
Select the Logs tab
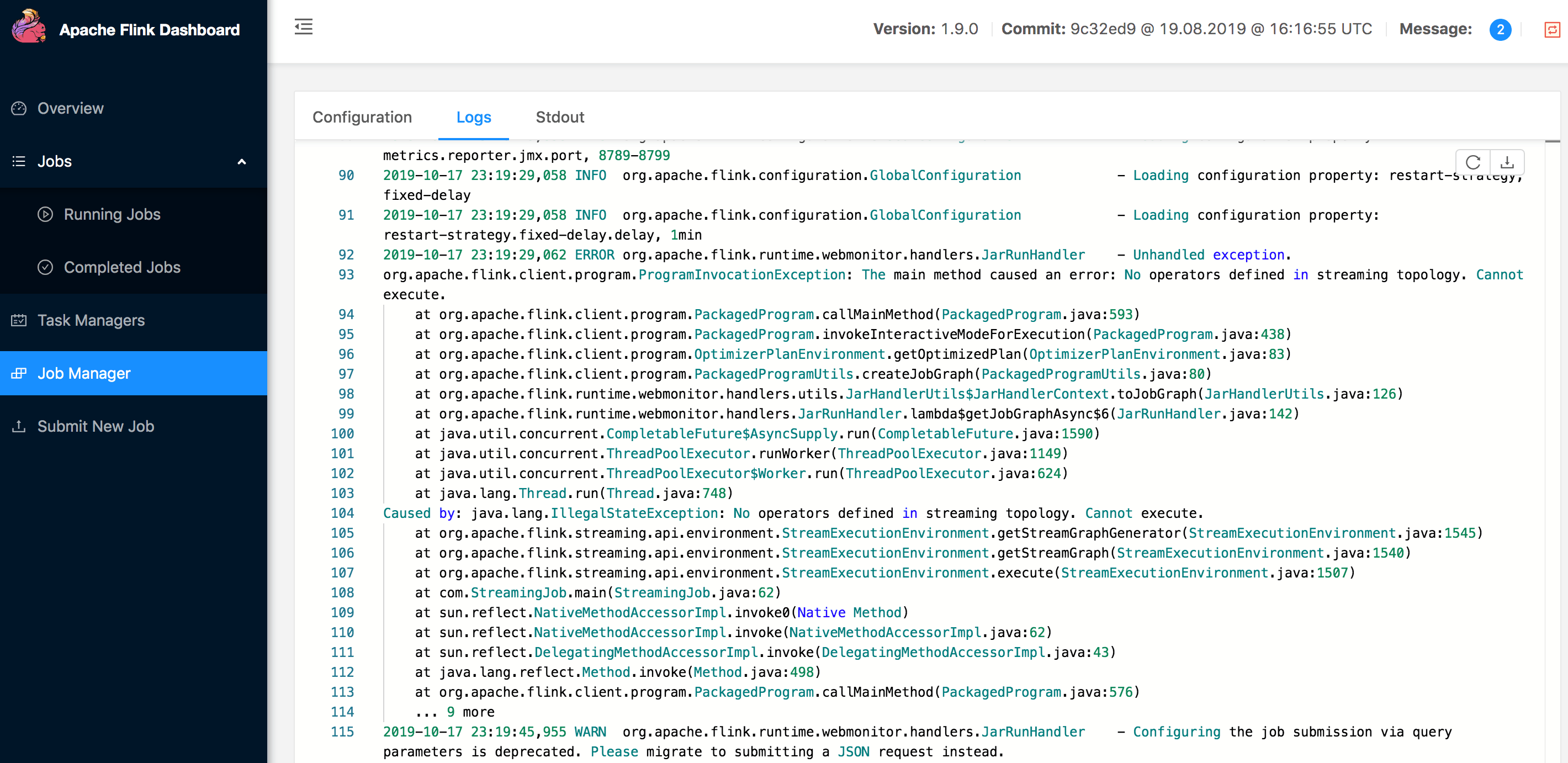point(474,117)
